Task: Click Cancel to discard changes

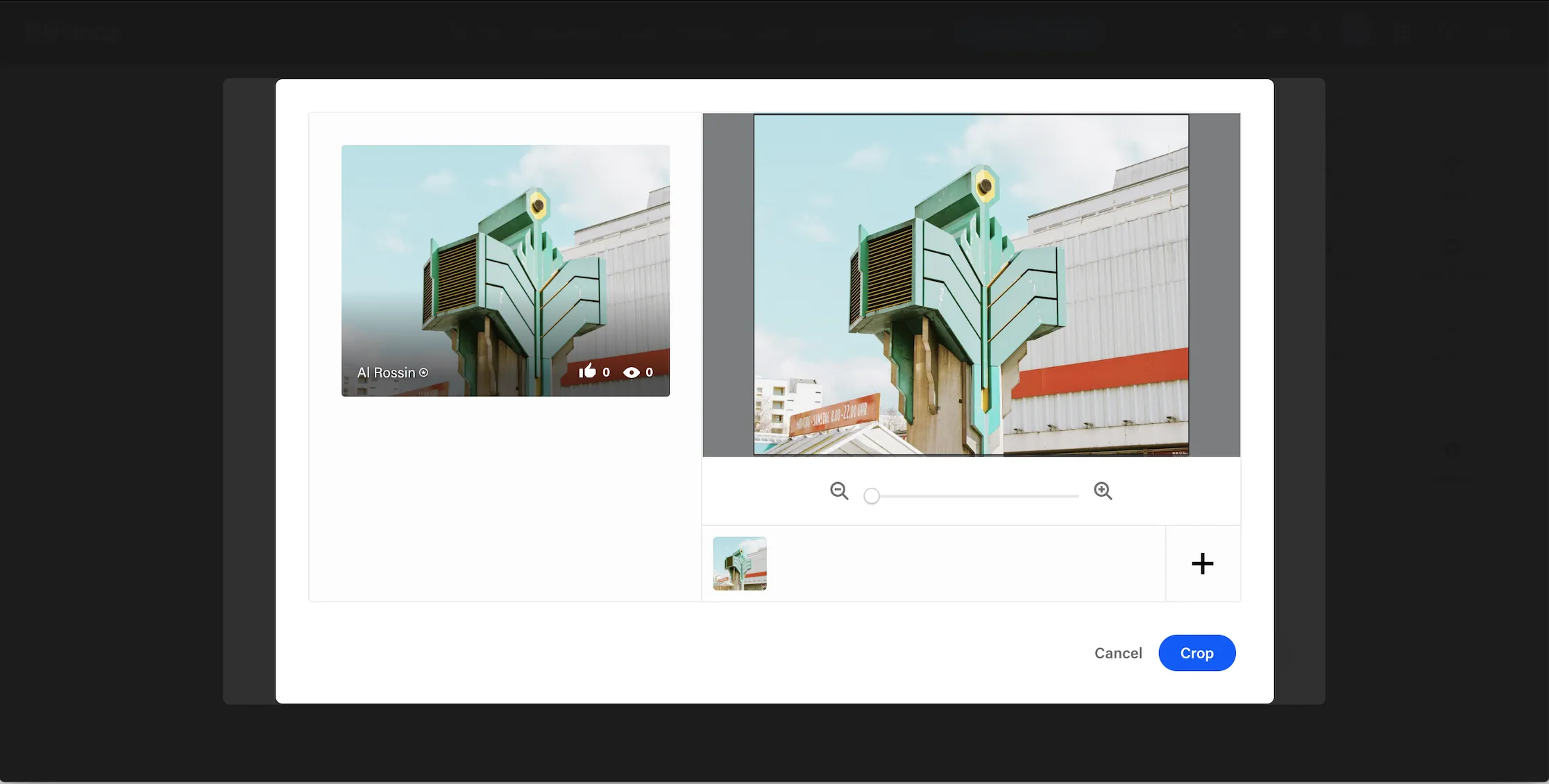Action: coord(1118,652)
